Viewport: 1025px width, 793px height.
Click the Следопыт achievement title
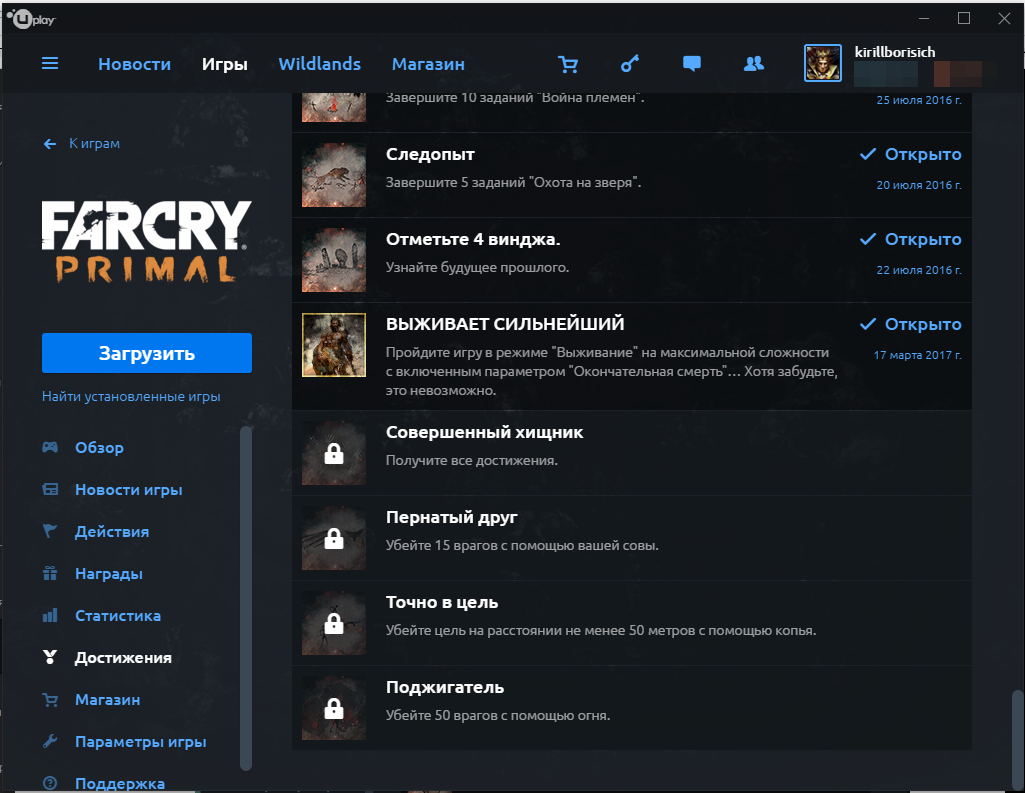pyautogui.click(x=430, y=154)
